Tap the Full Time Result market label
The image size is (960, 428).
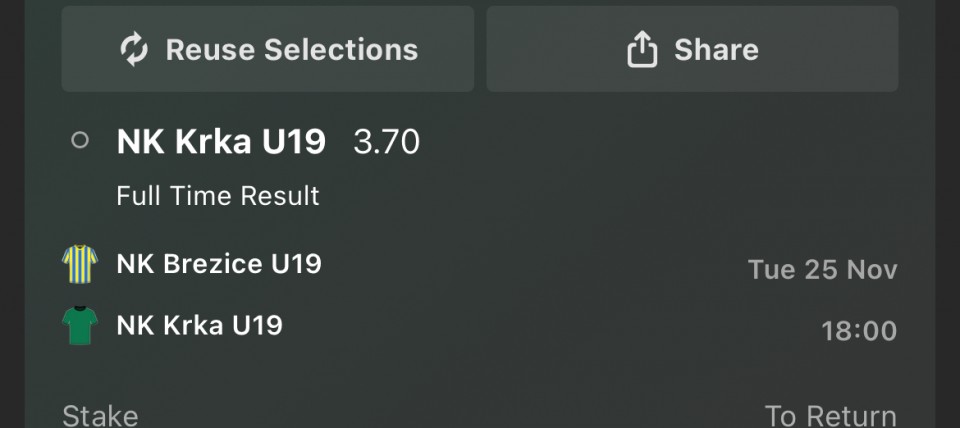pos(218,196)
